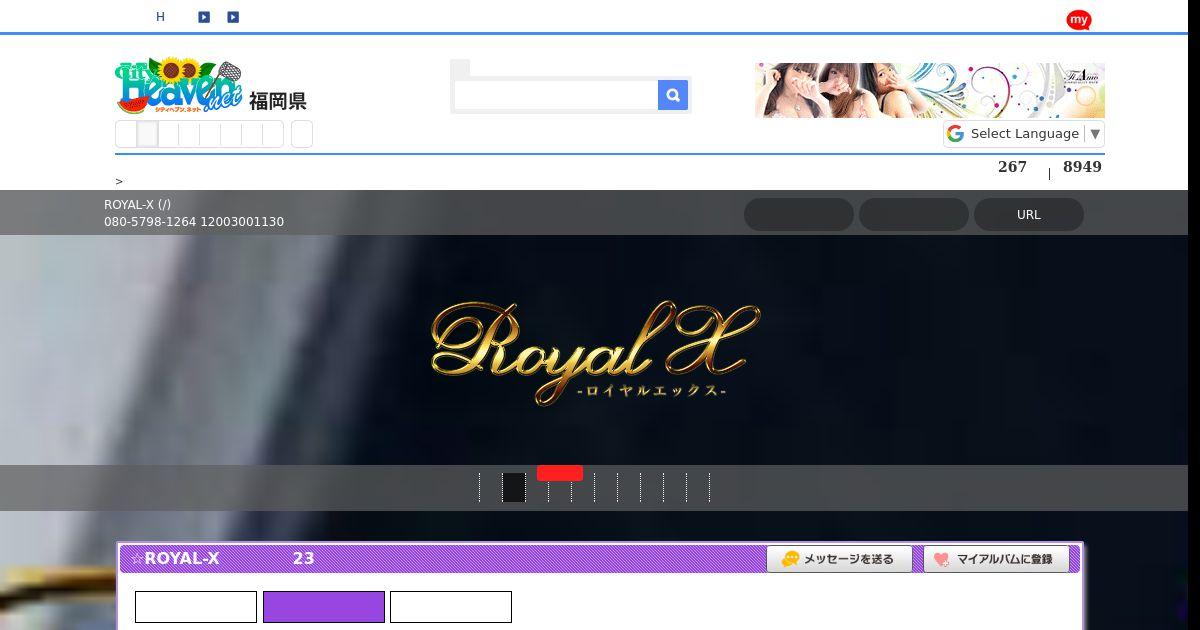This screenshot has height=630, width=1200.
Task: Open the Royal X gold logo banner
Action: pyautogui.click(x=595, y=352)
